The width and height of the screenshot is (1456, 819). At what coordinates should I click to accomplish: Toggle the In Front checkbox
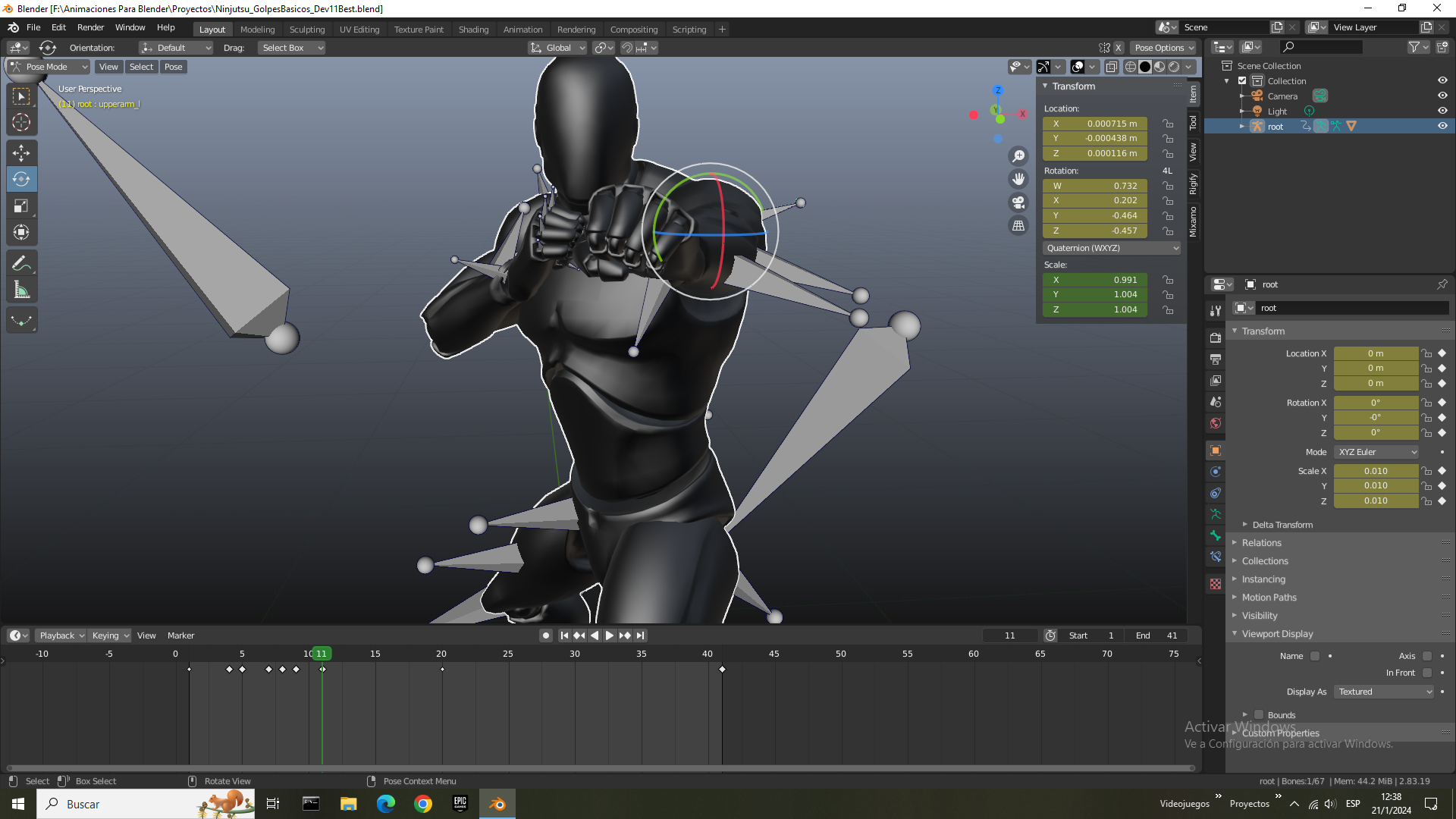click(1427, 673)
